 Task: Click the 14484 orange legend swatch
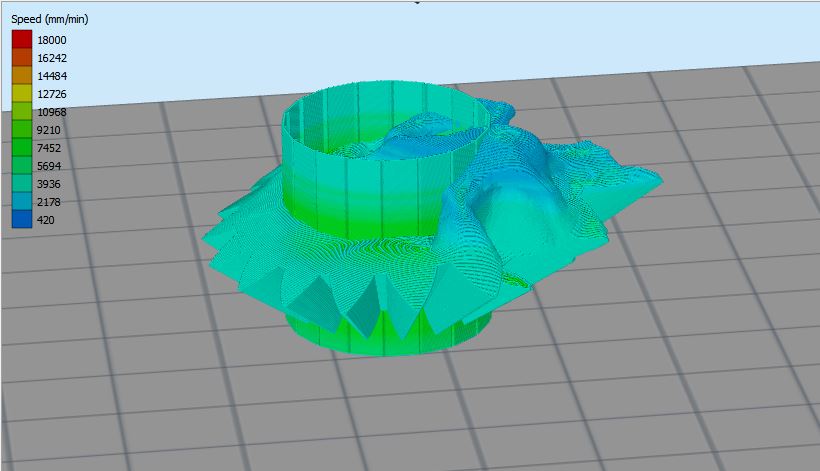(x=22, y=75)
